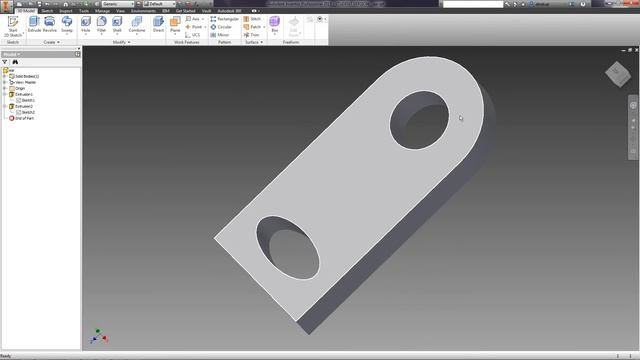Click the Origin folder label

pyautogui.click(x=20, y=88)
